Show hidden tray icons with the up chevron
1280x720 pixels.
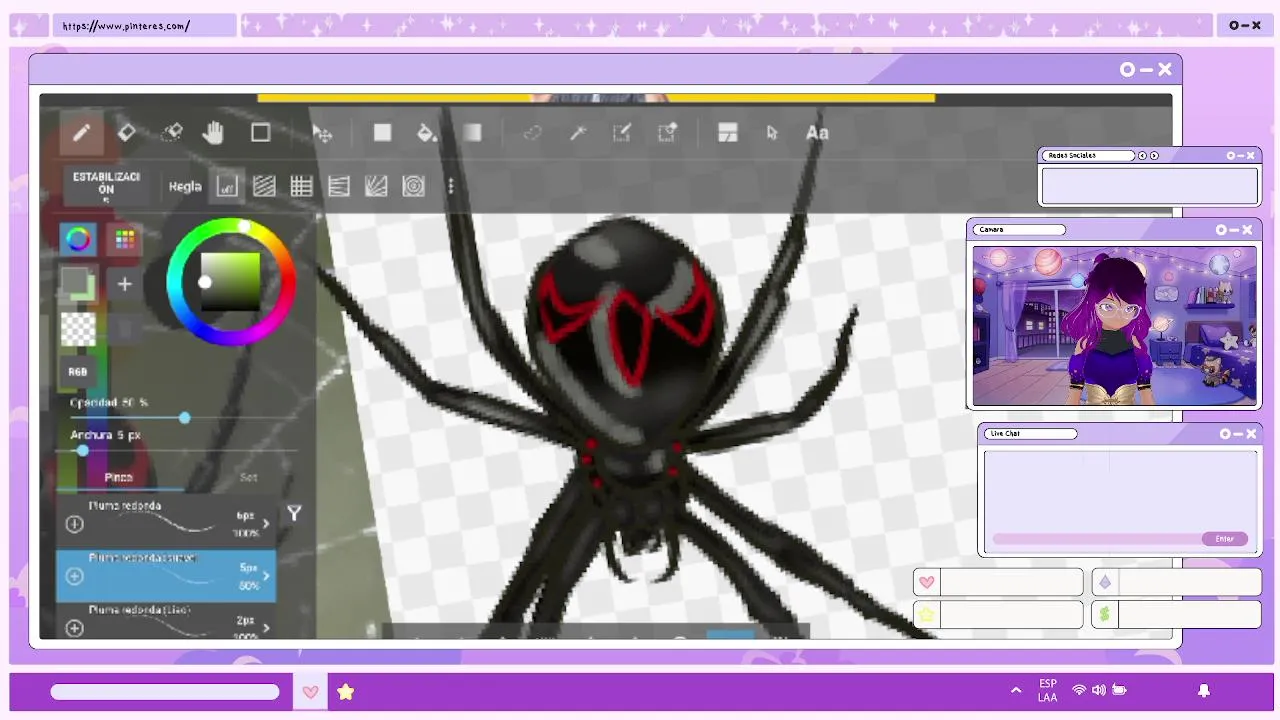[1016, 690]
